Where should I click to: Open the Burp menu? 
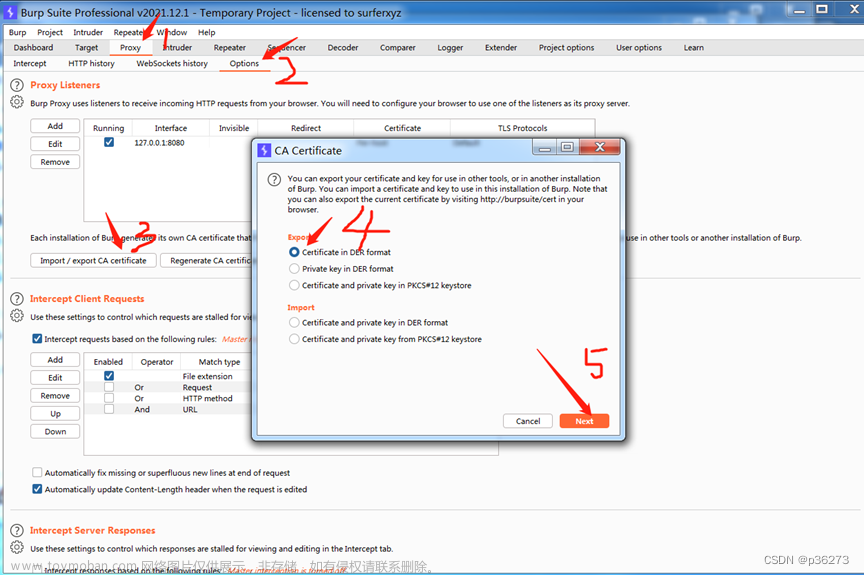tap(18, 32)
